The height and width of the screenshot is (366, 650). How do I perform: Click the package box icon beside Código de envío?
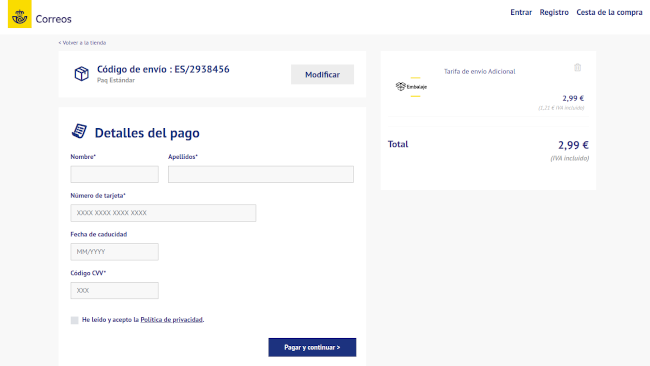point(81,74)
